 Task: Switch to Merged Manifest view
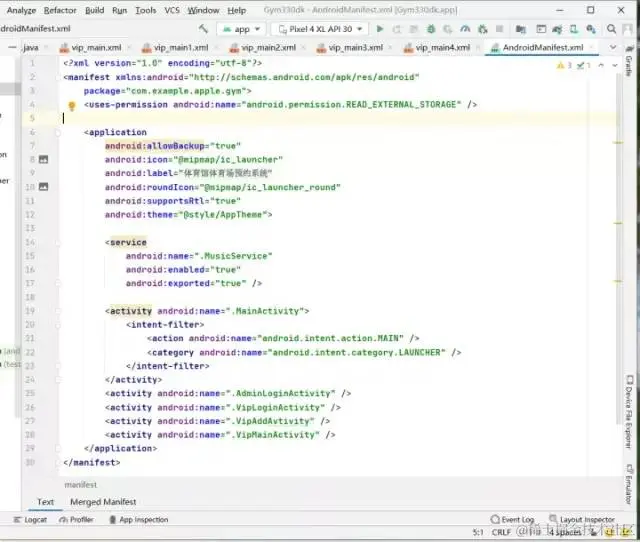point(103,502)
